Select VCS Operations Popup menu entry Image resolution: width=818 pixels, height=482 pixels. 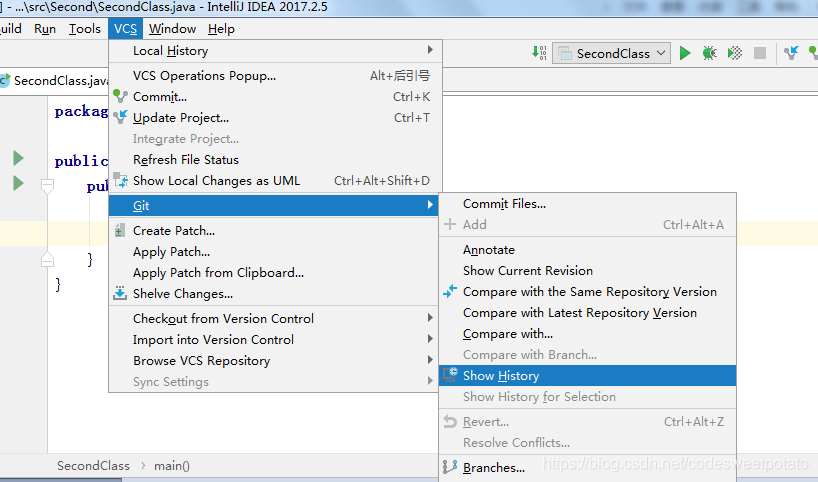point(275,76)
